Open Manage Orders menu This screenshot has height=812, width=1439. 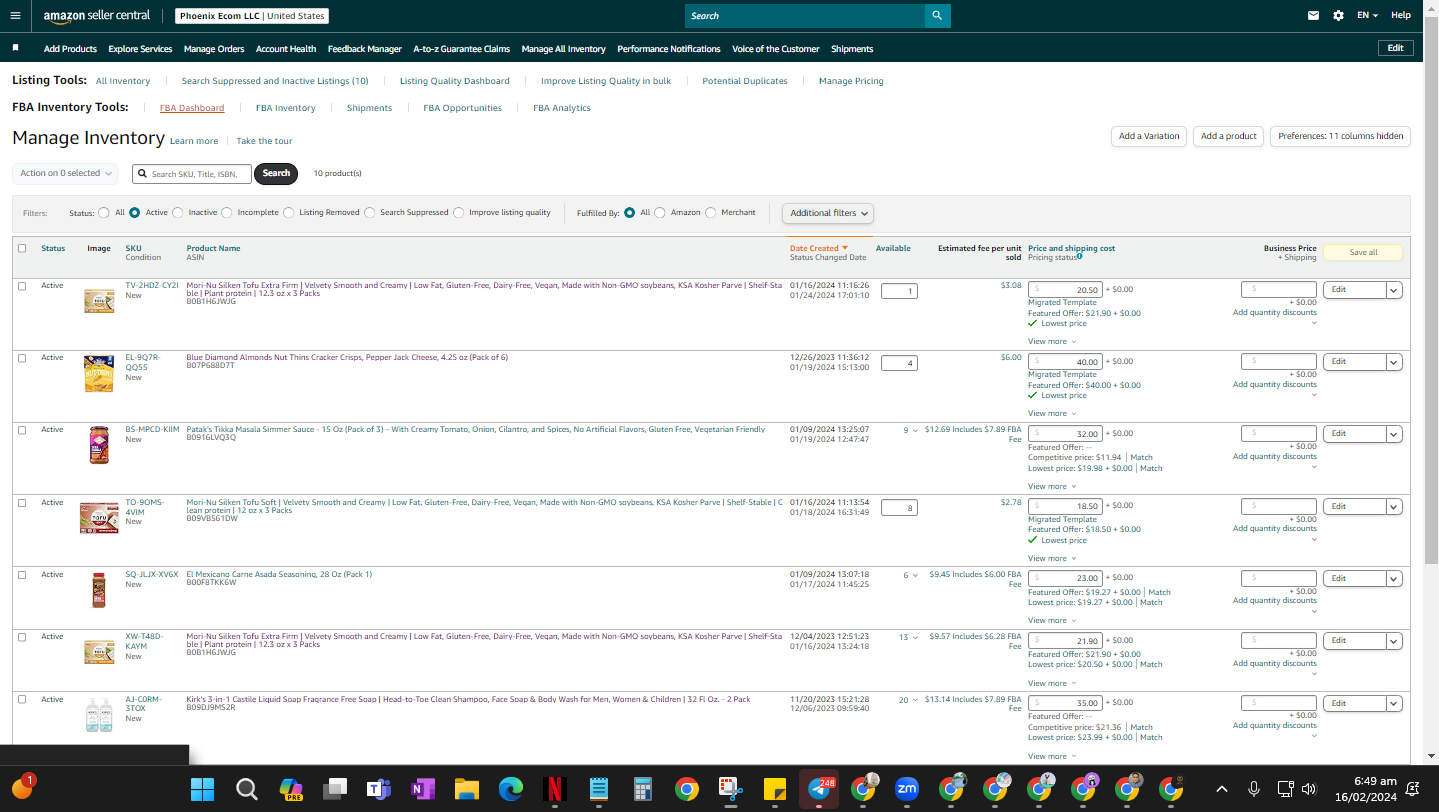coord(214,49)
